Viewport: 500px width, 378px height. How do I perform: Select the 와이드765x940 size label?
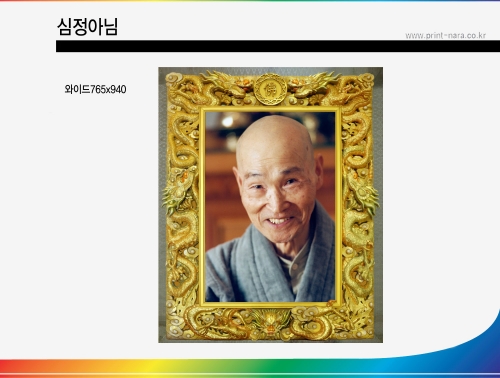95,89
